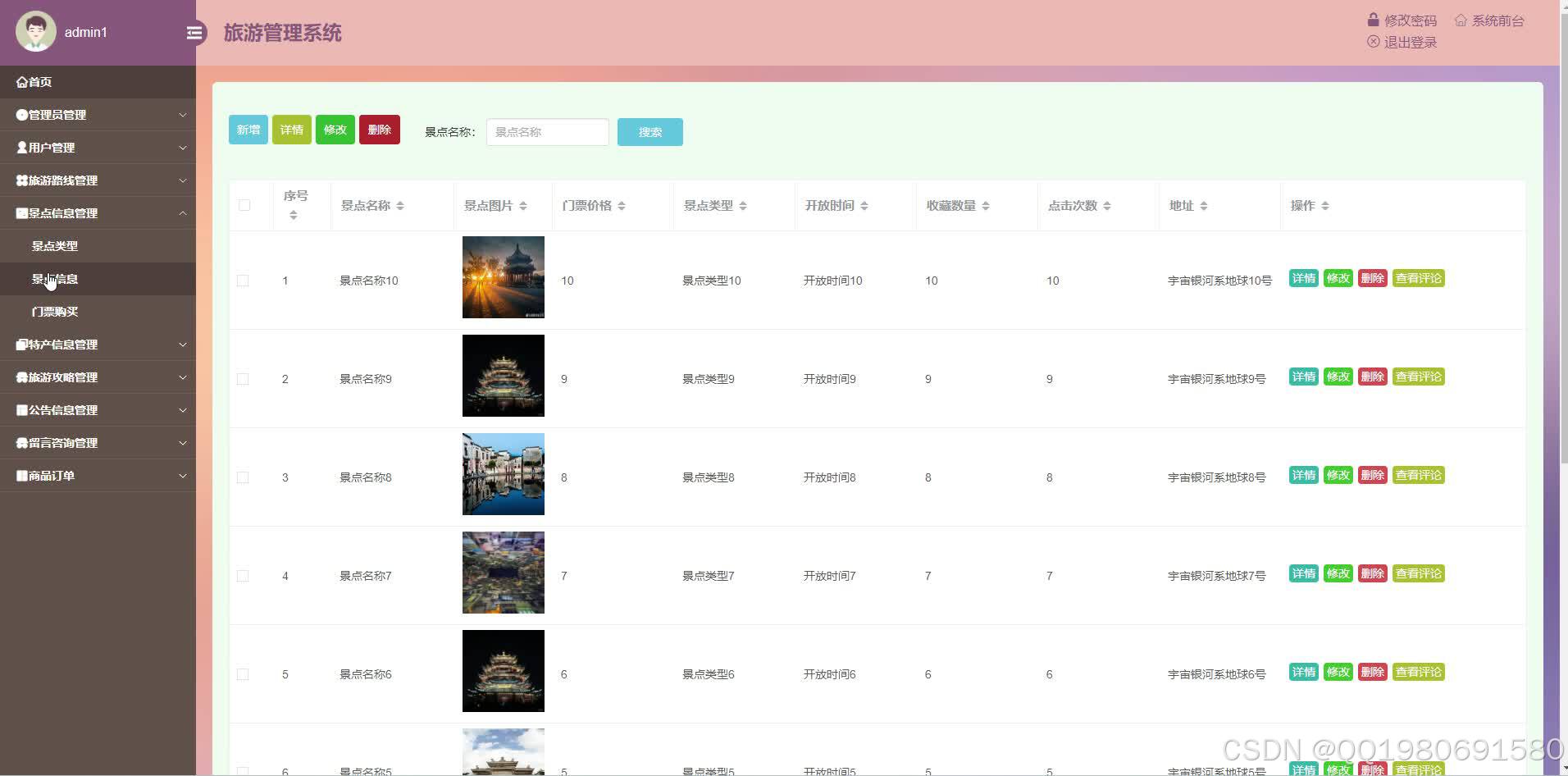Open the 首页 menu item
Image resolution: width=1568 pixels, height=776 pixels.
click(98, 82)
